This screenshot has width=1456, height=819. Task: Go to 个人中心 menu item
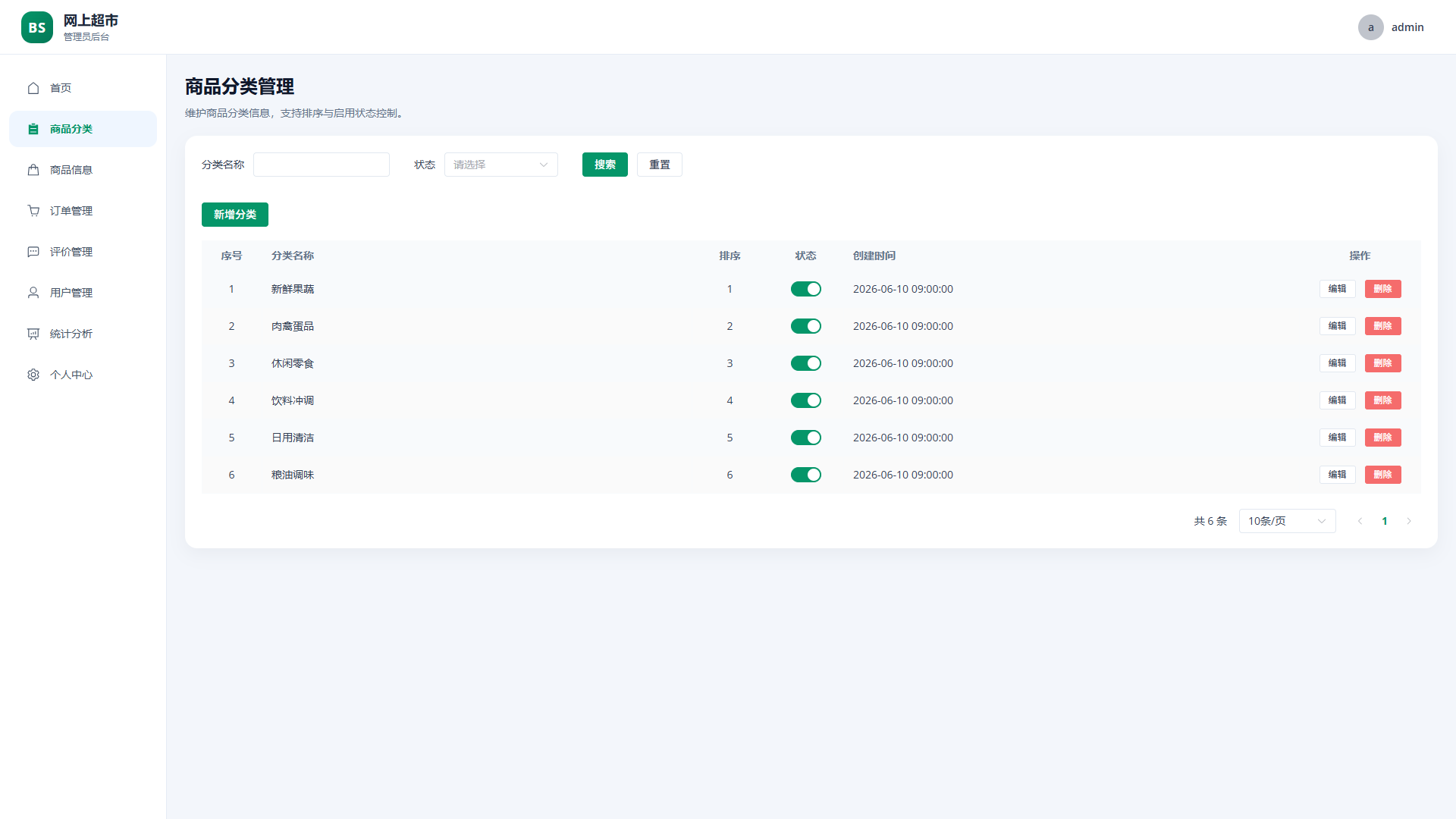tap(83, 375)
